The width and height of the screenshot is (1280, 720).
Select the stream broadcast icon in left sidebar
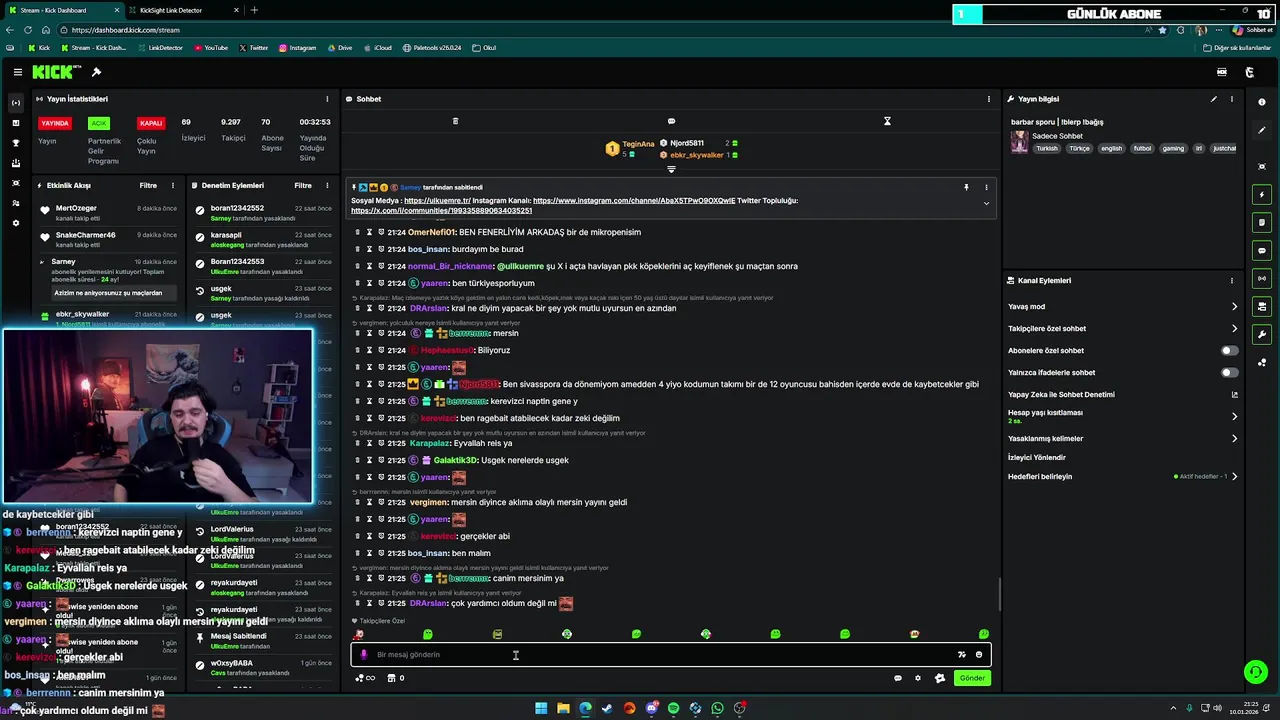(15, 103)
